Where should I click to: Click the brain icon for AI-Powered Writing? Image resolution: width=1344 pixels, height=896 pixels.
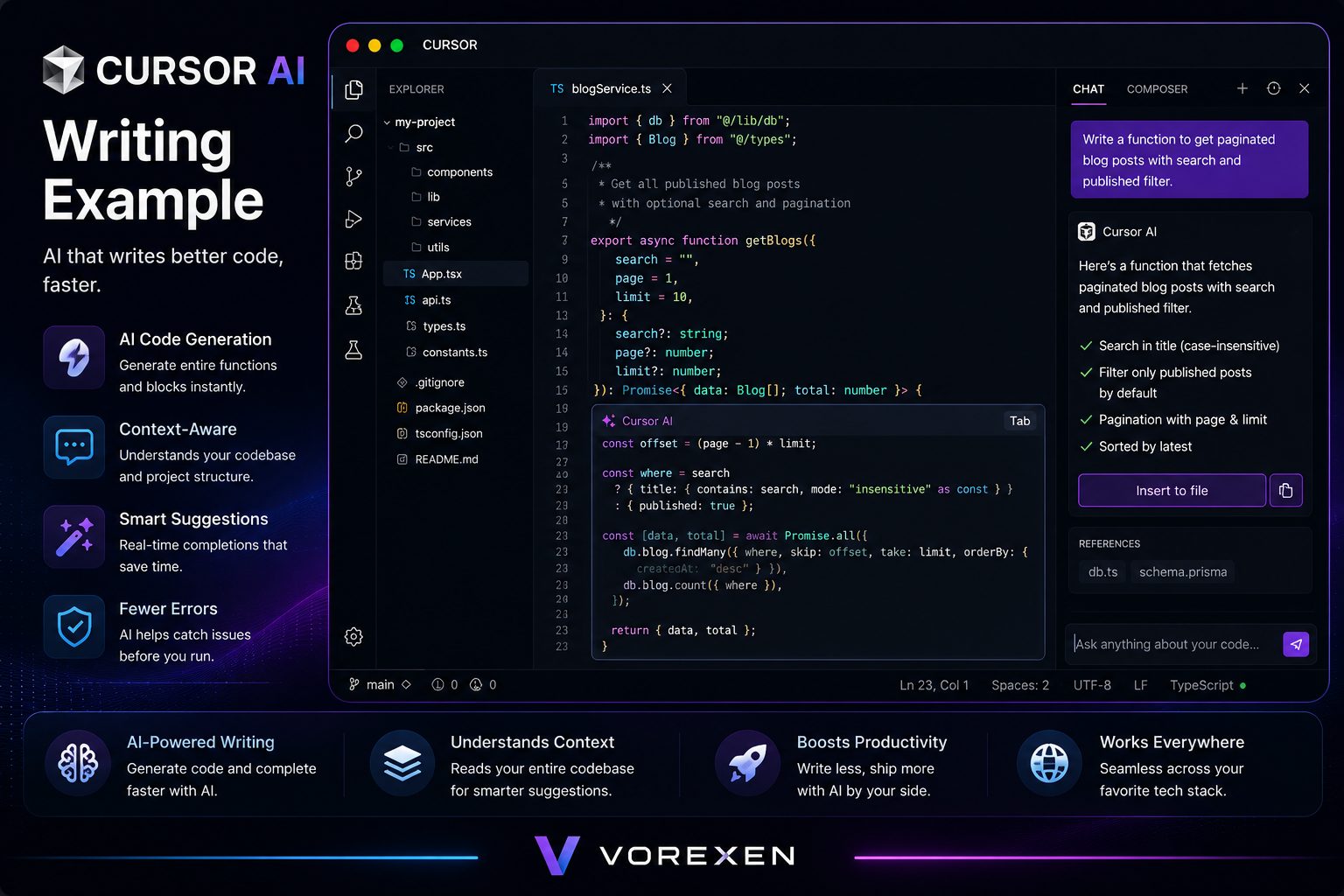point(78,764)
